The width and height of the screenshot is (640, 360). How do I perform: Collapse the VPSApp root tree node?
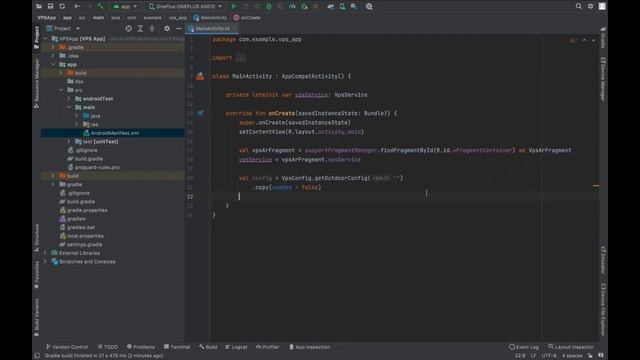(x=46, y=39)
